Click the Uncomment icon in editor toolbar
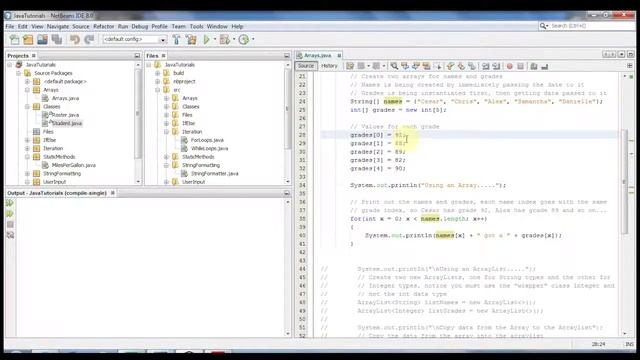The height and width of the screenshot is (360, 640). tap(544, 66)
